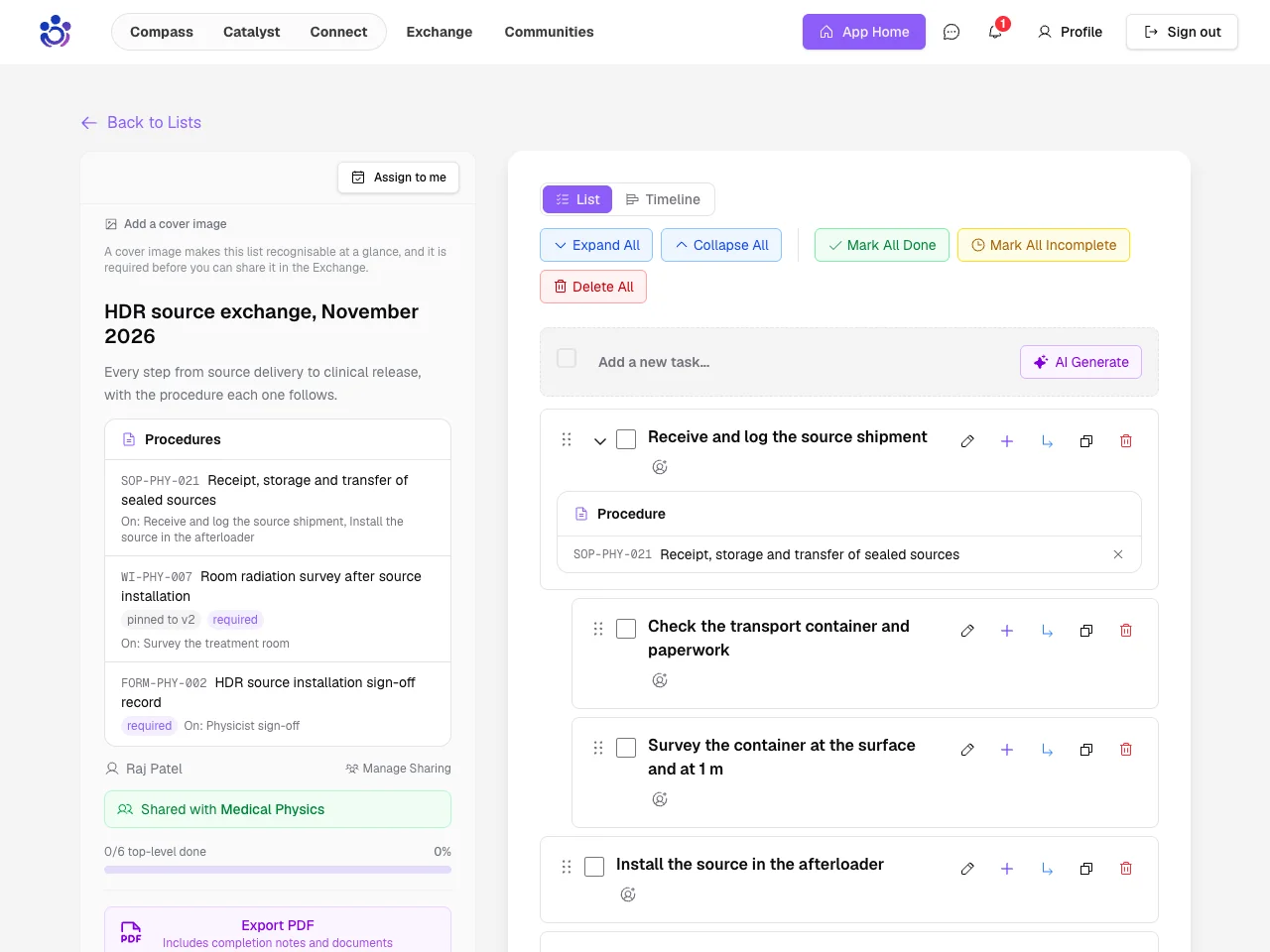The width and height of the screenshot is (1270, 952).
Task: Click the top-level progress bar
Action: (278, 870)
